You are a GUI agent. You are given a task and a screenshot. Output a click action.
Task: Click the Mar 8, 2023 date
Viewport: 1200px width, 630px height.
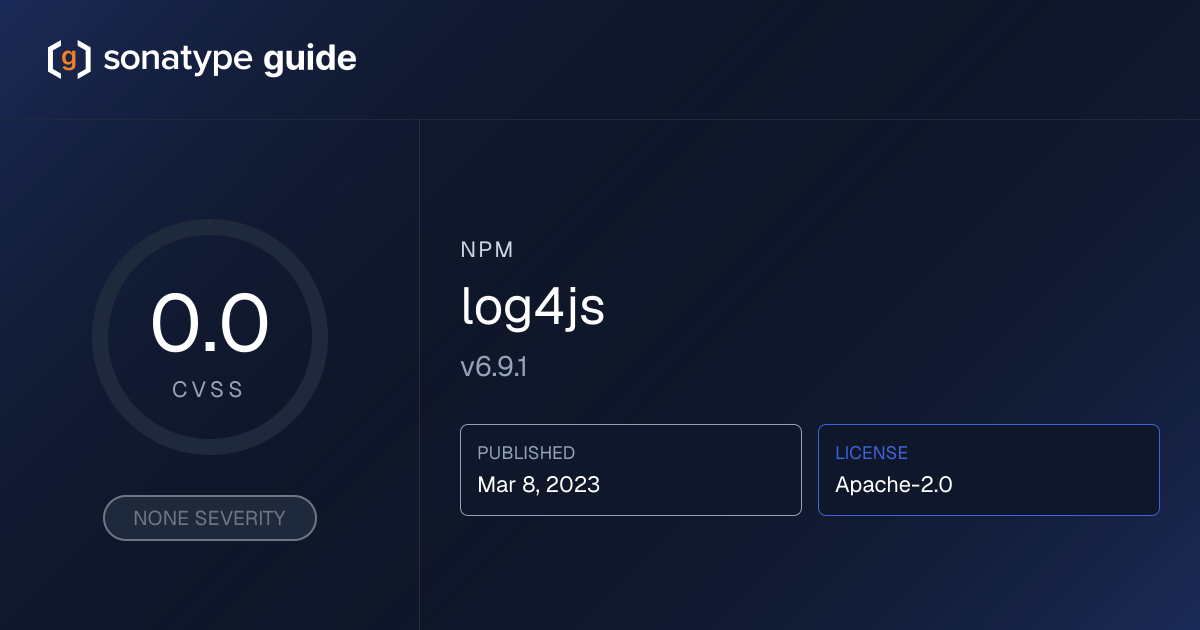click(538, 485)
